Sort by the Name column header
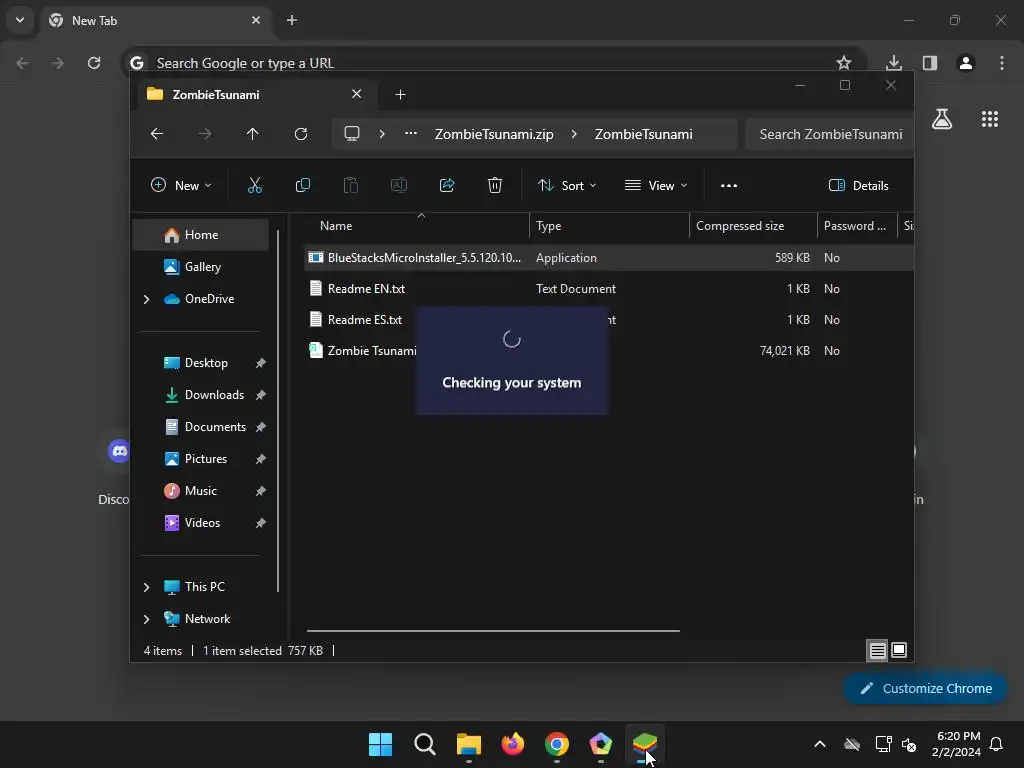The height and width of the screenshot is (768, 1024). 418,226
